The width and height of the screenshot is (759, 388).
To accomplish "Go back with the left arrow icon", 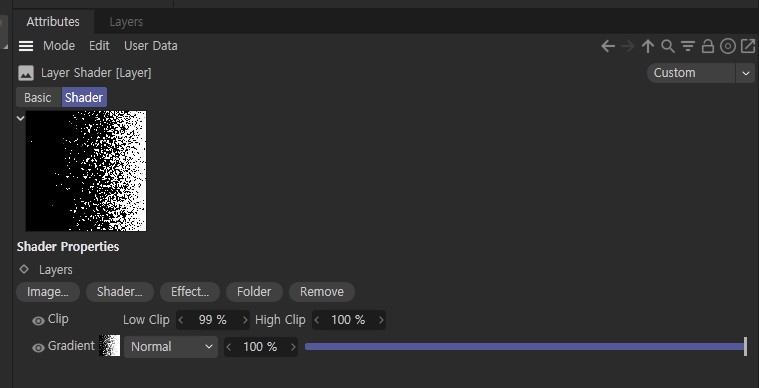I will point(608,46).
